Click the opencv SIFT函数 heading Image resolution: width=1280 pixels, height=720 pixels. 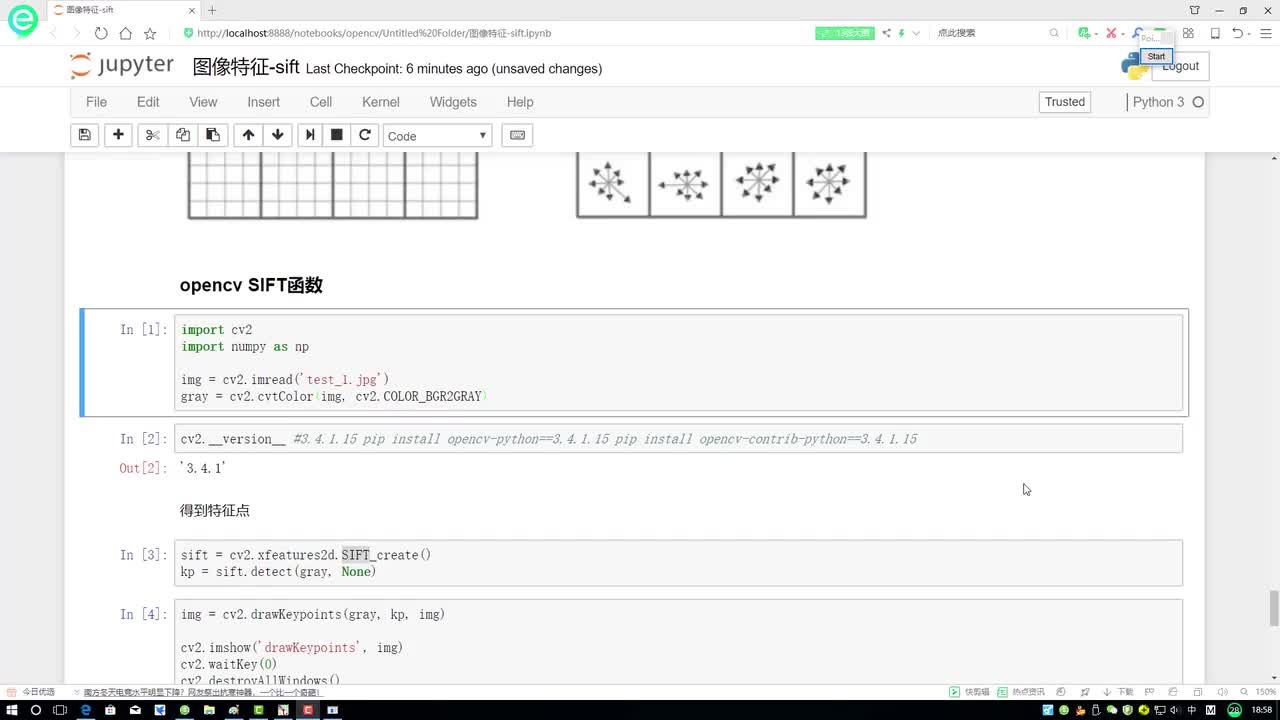point(251,285)
